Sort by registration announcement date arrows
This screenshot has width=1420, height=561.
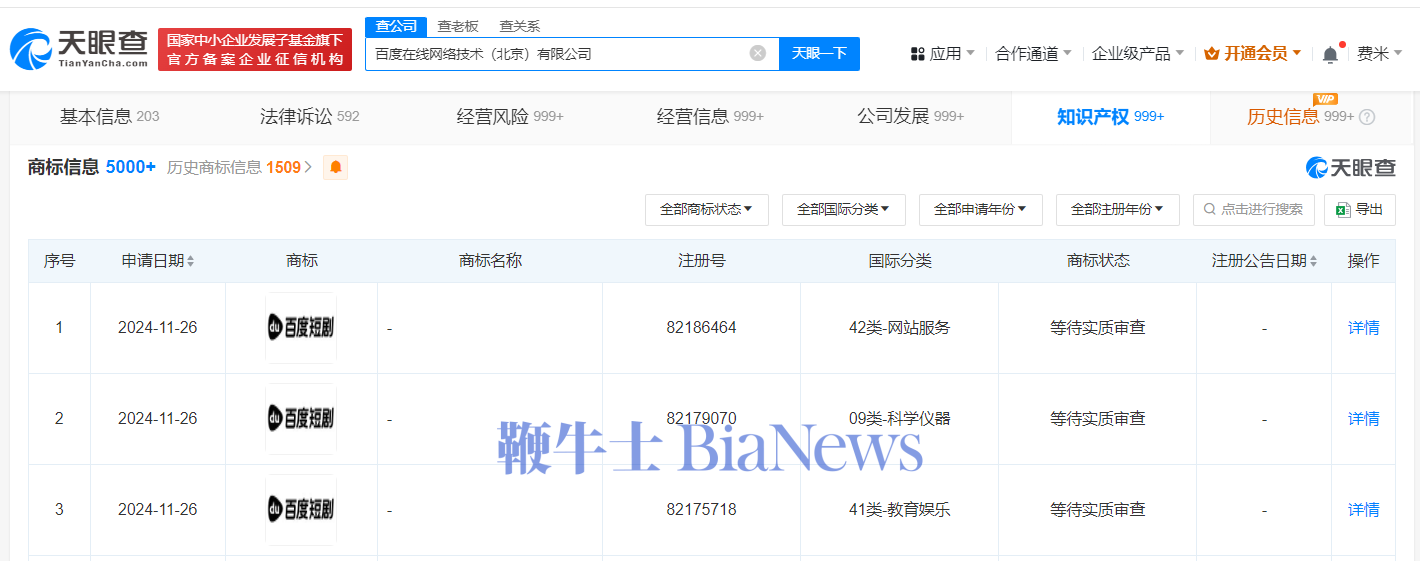tap(1312, 261)
